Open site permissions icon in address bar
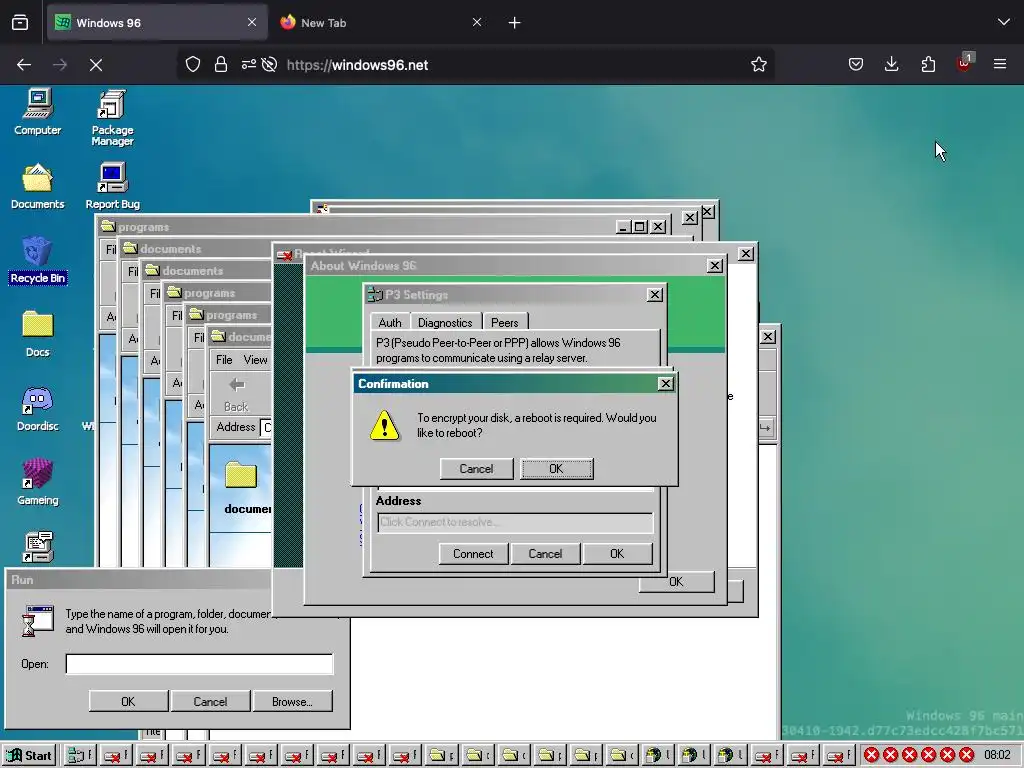The image size is (1024, 768). [x=249, y=65]
